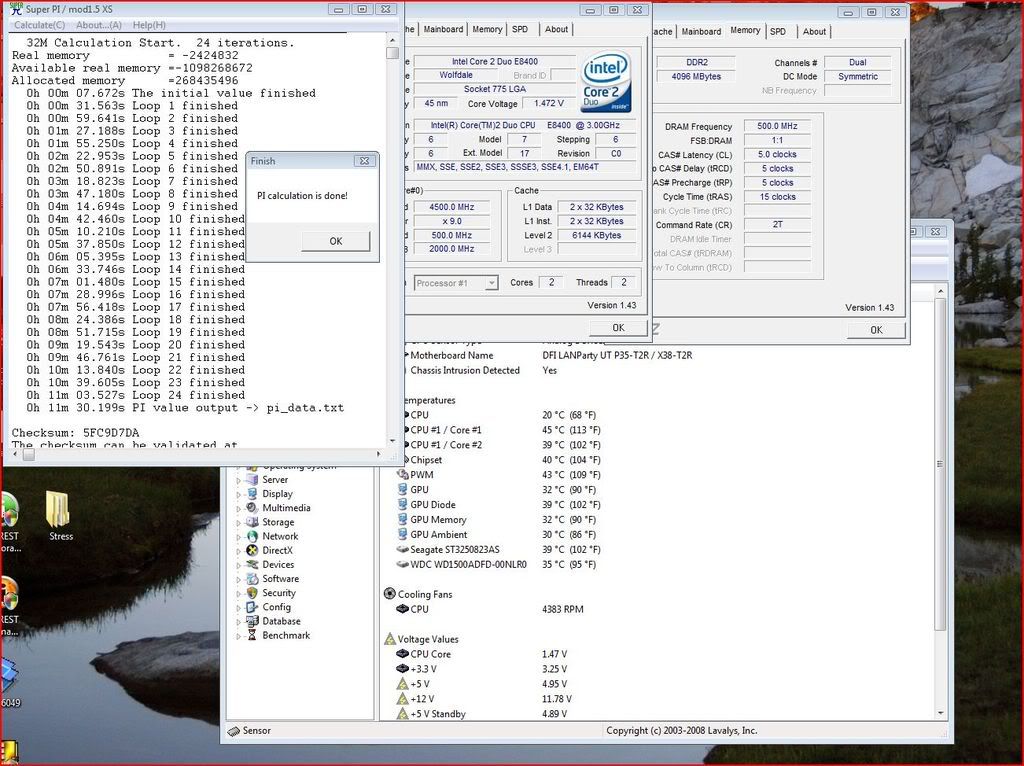Click the Benchmark hourglass icon in the Everest tree

pos(251,635)
